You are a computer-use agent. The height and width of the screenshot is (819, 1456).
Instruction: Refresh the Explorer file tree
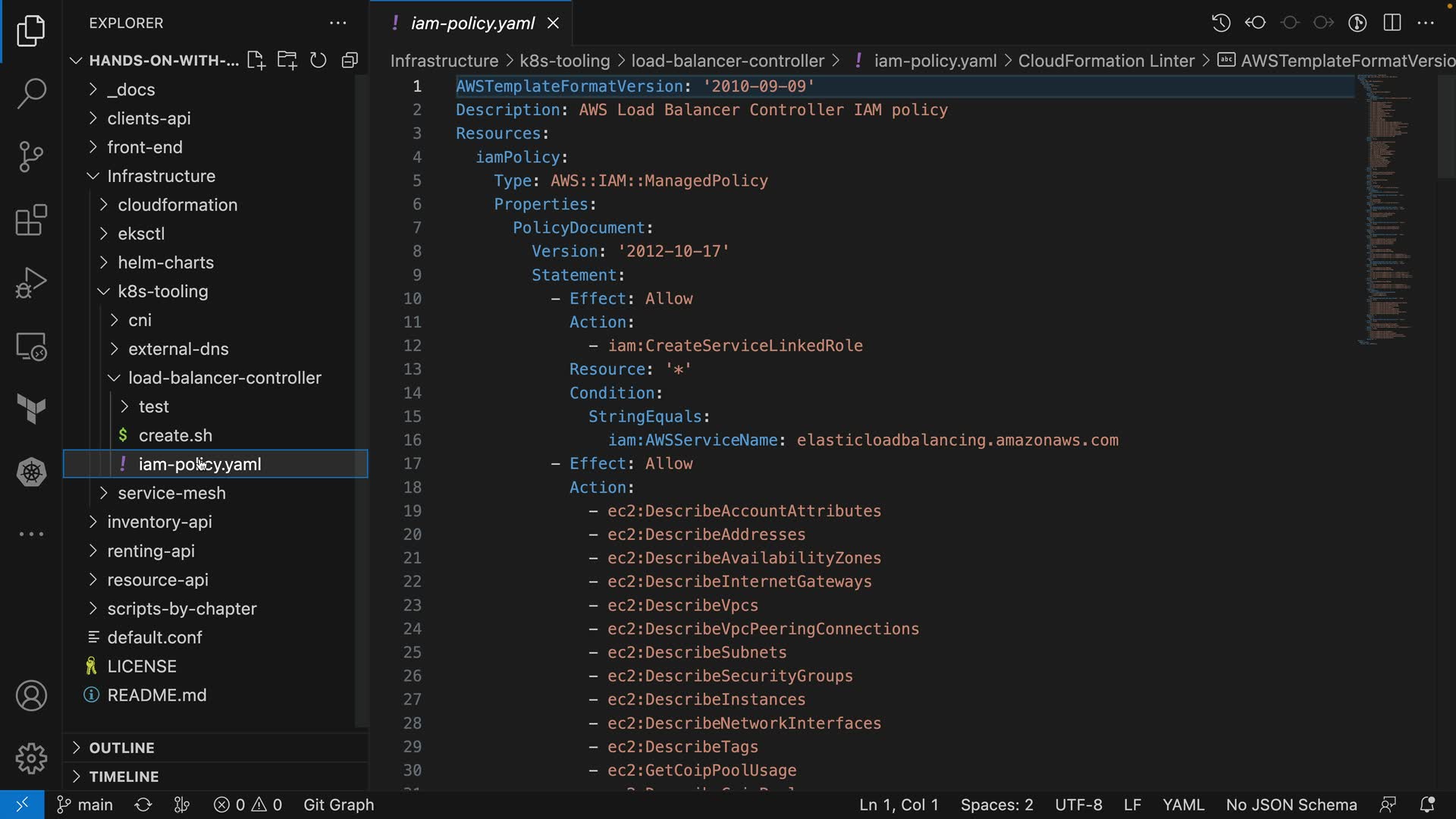318,61
